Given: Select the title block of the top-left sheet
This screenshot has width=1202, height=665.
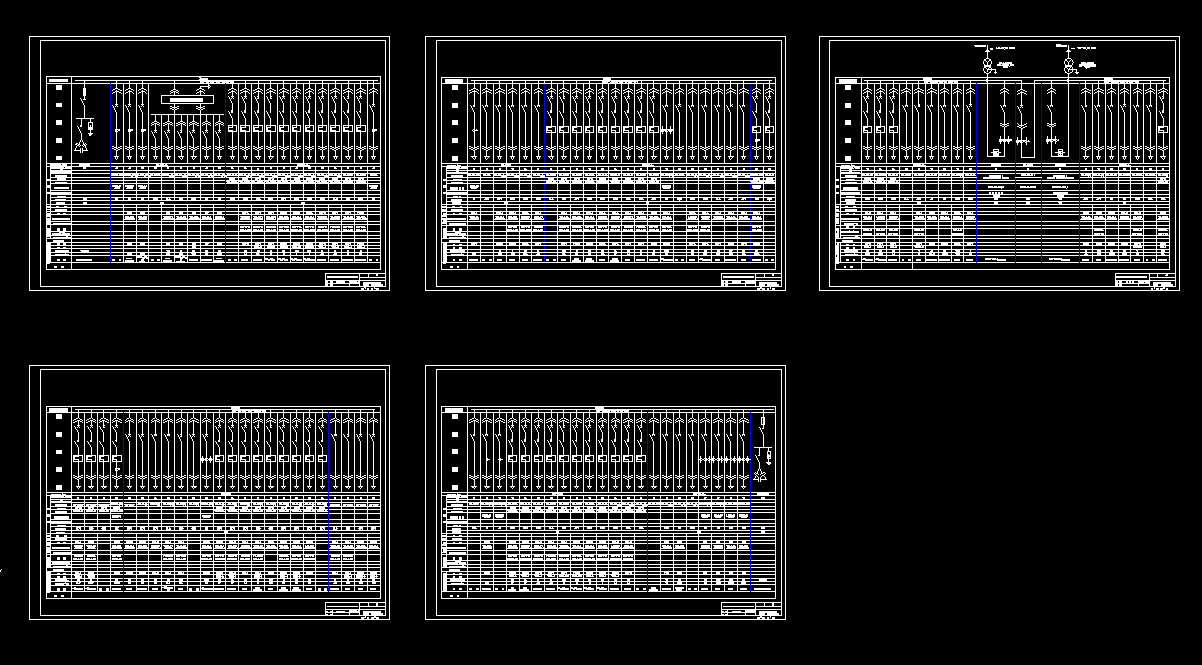Looking at the screenshot, I should [356, 279].
